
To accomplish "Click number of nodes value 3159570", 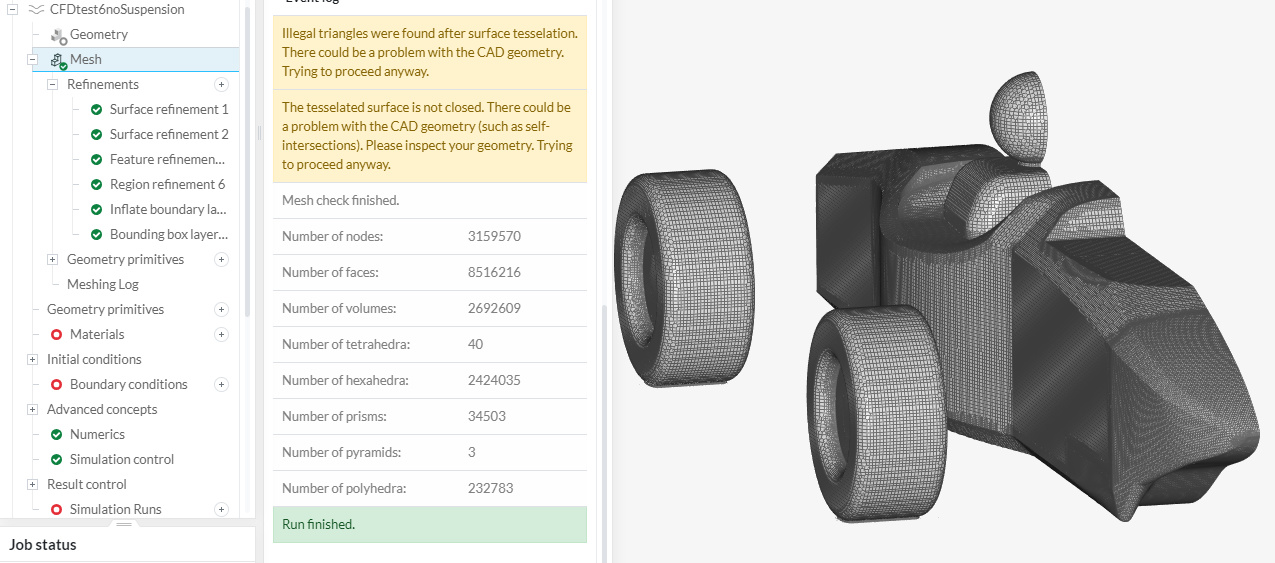I will [494, 237].
